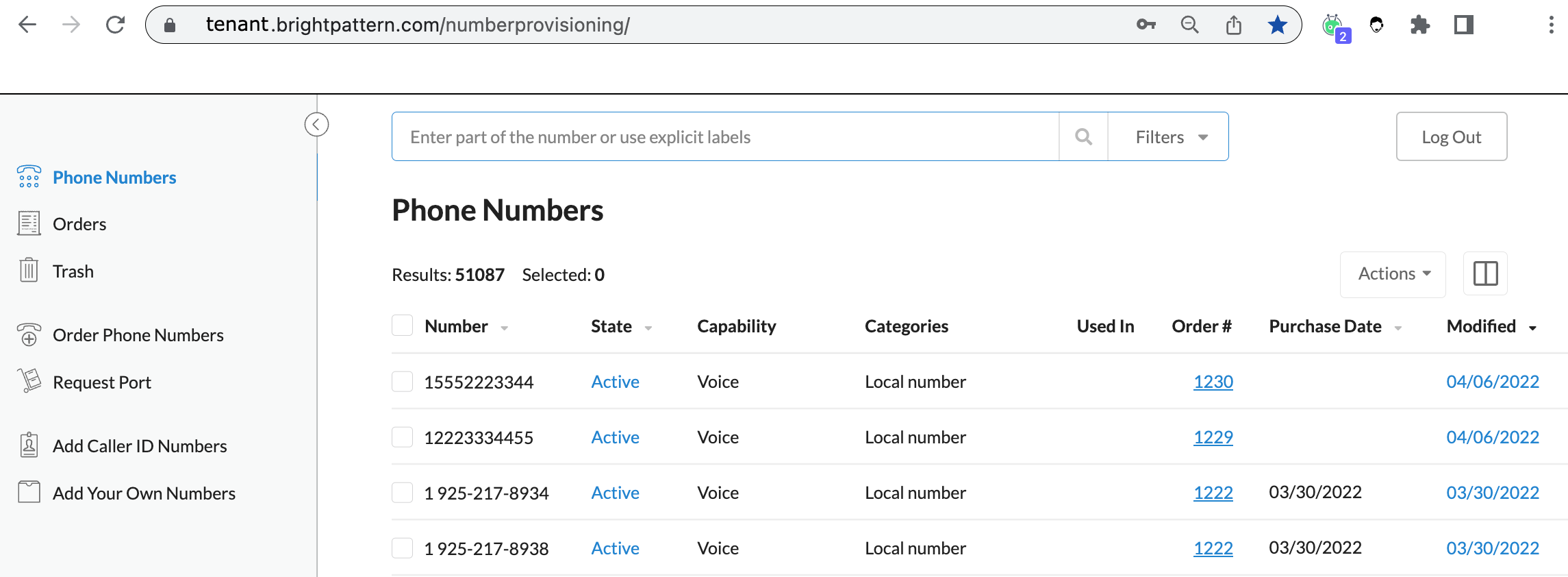Sort by the State column
Screen dimensions: 1568x577
click(621, 326)
